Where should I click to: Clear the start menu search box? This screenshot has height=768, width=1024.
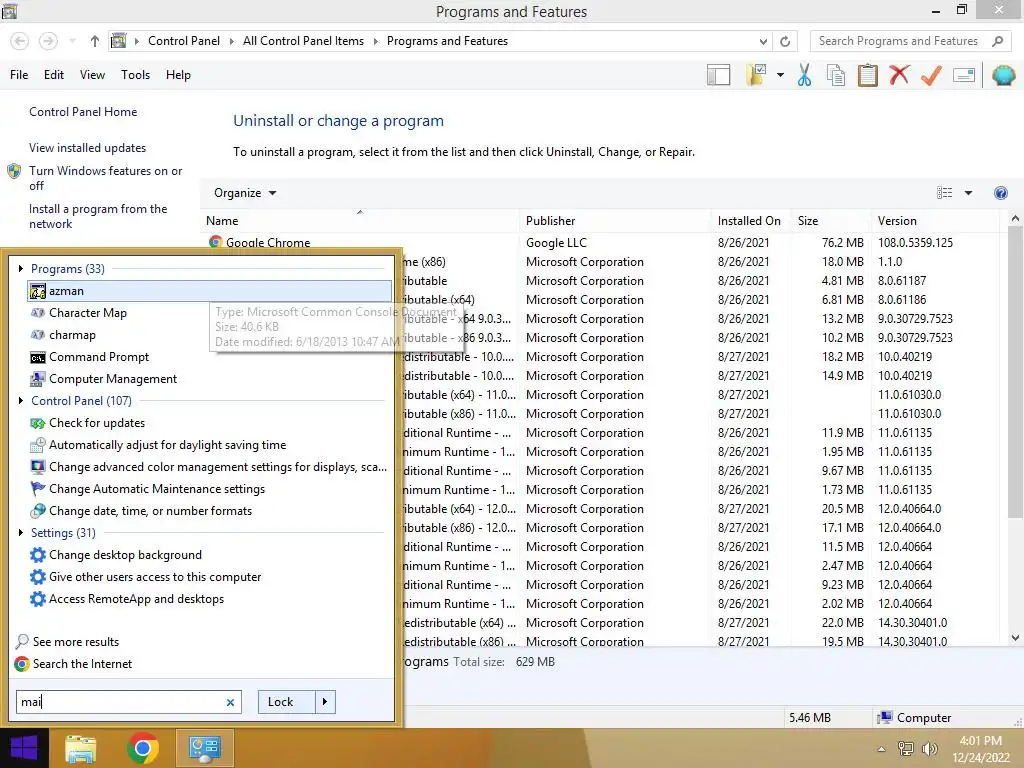point(230,703)
